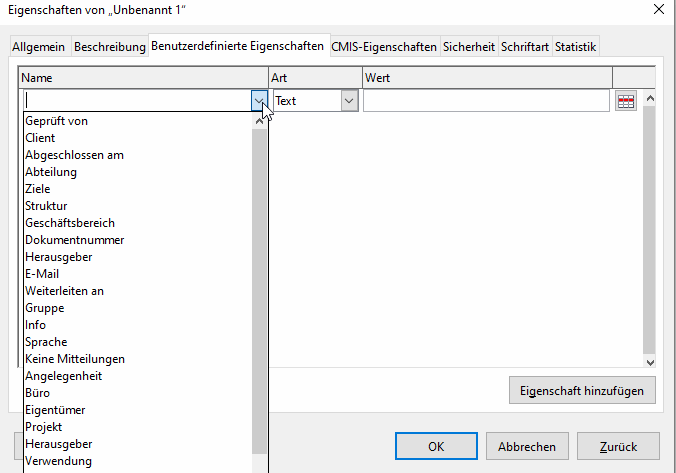Click the Abbrechen button
This screenshot has width=676, height=473.
527,446
